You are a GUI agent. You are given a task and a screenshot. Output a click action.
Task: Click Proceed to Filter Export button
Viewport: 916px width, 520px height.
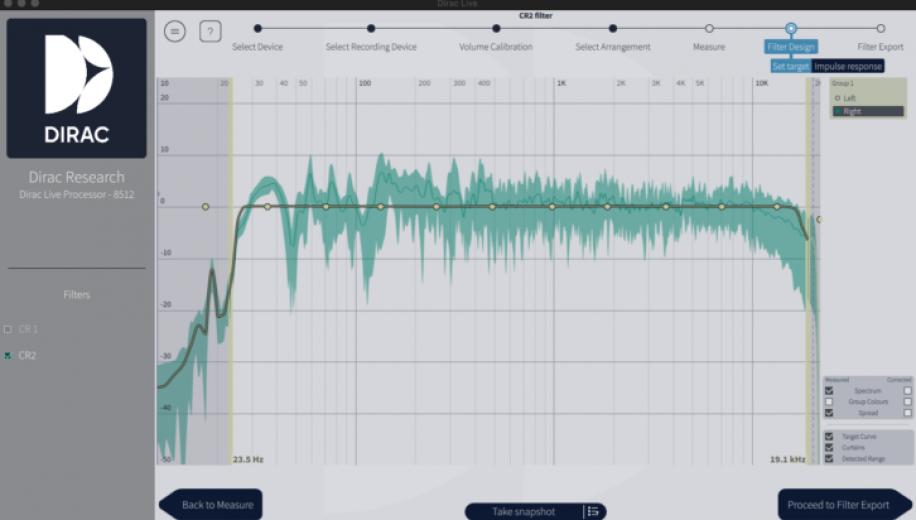(843, 505)
